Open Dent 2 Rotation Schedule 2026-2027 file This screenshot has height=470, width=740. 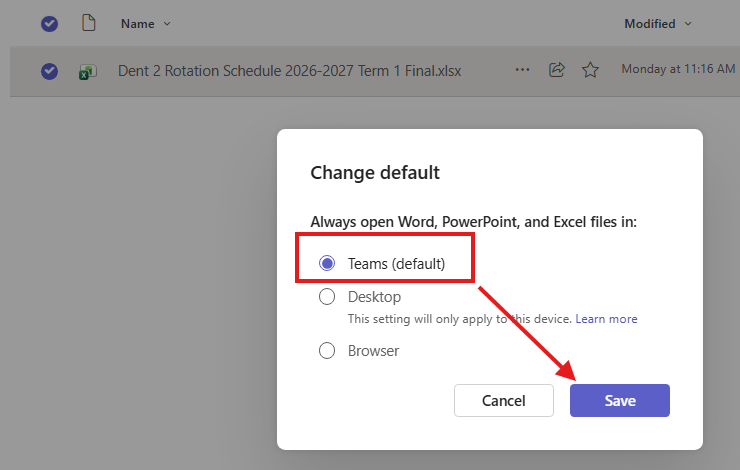tap(289, 71)
